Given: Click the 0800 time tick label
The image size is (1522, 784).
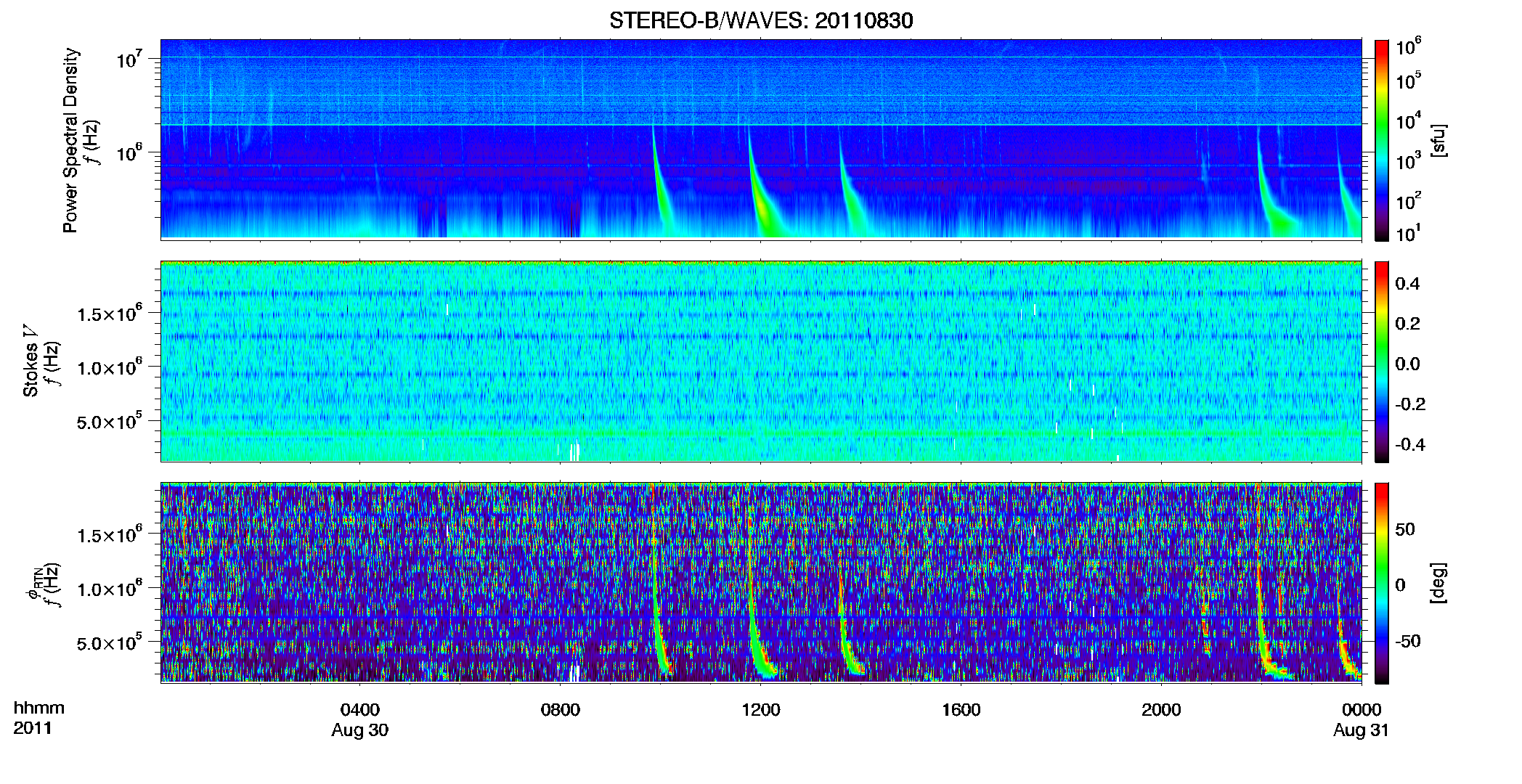Looking at the screenshot, I should (x=561, y=710).
